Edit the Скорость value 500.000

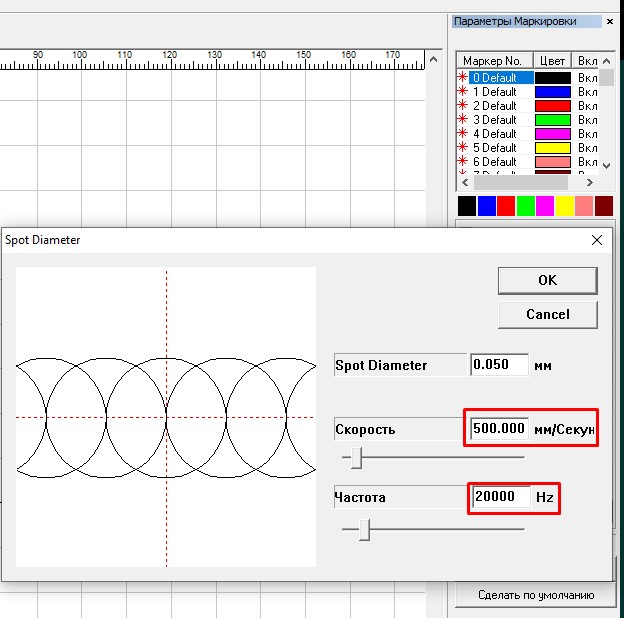coord(499,429)
